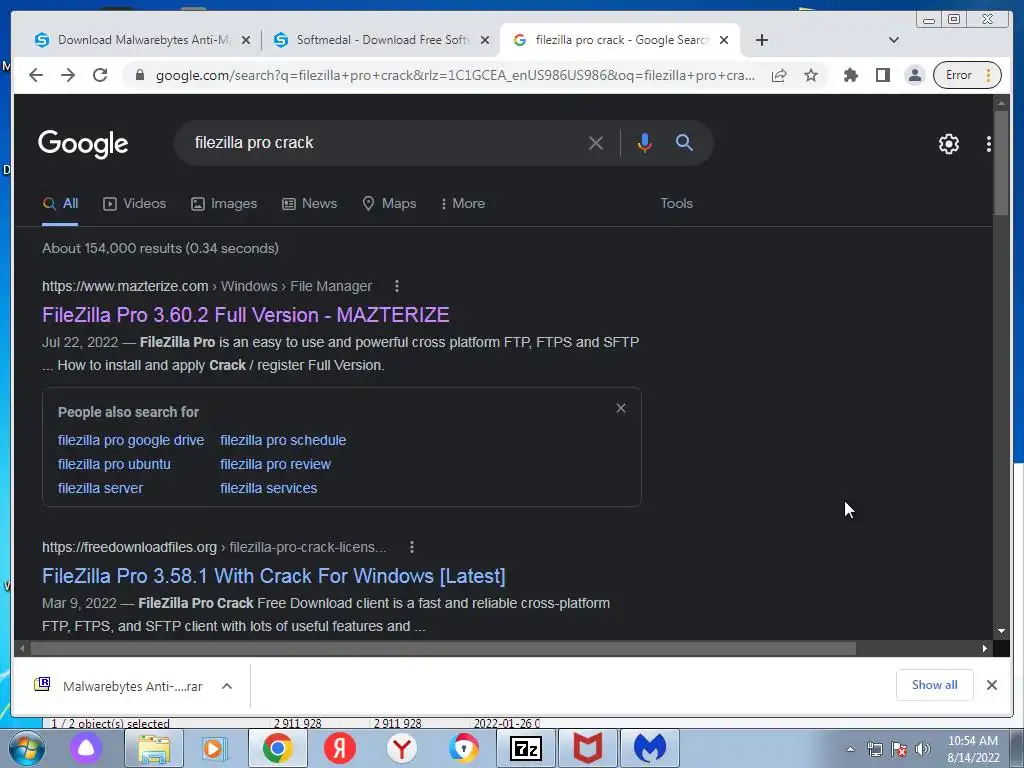Open the purple circle taskbar app

pyautogui.click(x=86, y=748)
